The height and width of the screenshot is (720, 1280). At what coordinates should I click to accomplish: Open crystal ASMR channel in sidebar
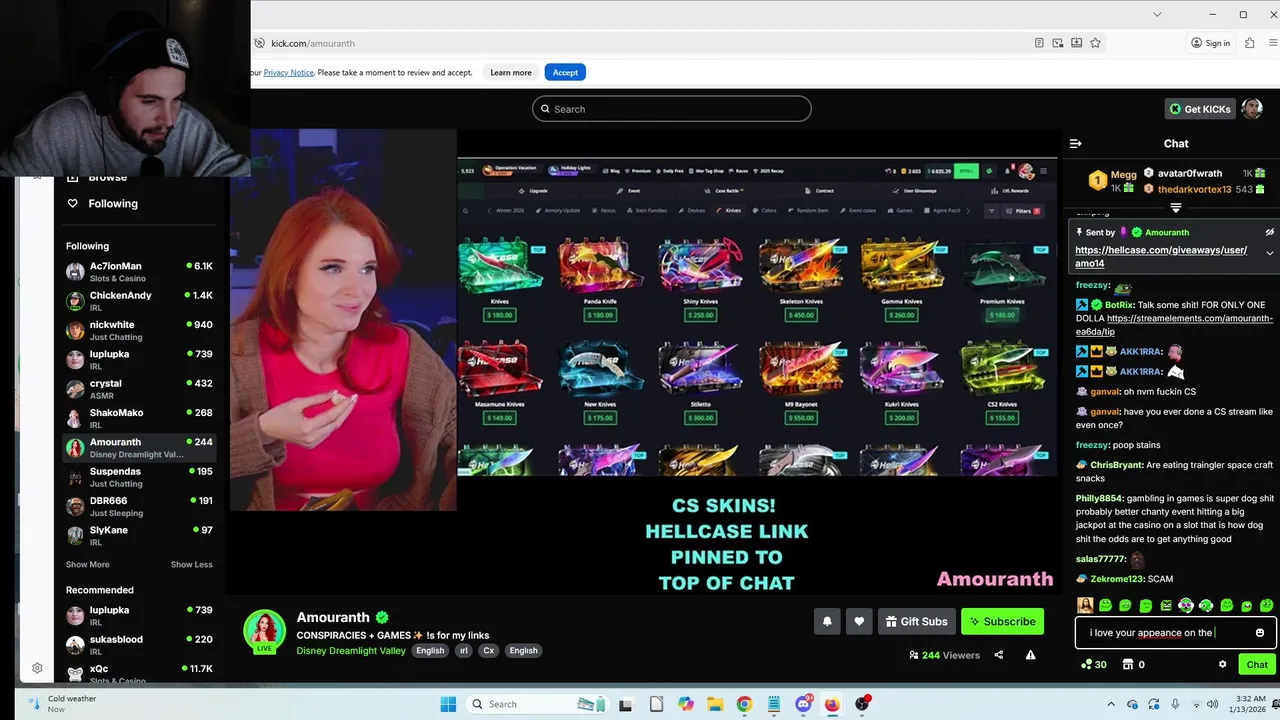[x=140, y=389]
